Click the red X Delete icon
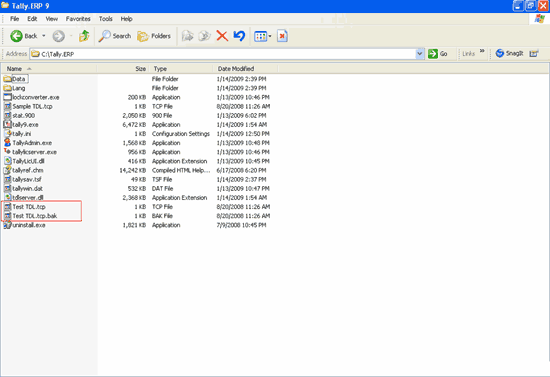Viewport: 550px width, 377px height. tap(222, 36)
